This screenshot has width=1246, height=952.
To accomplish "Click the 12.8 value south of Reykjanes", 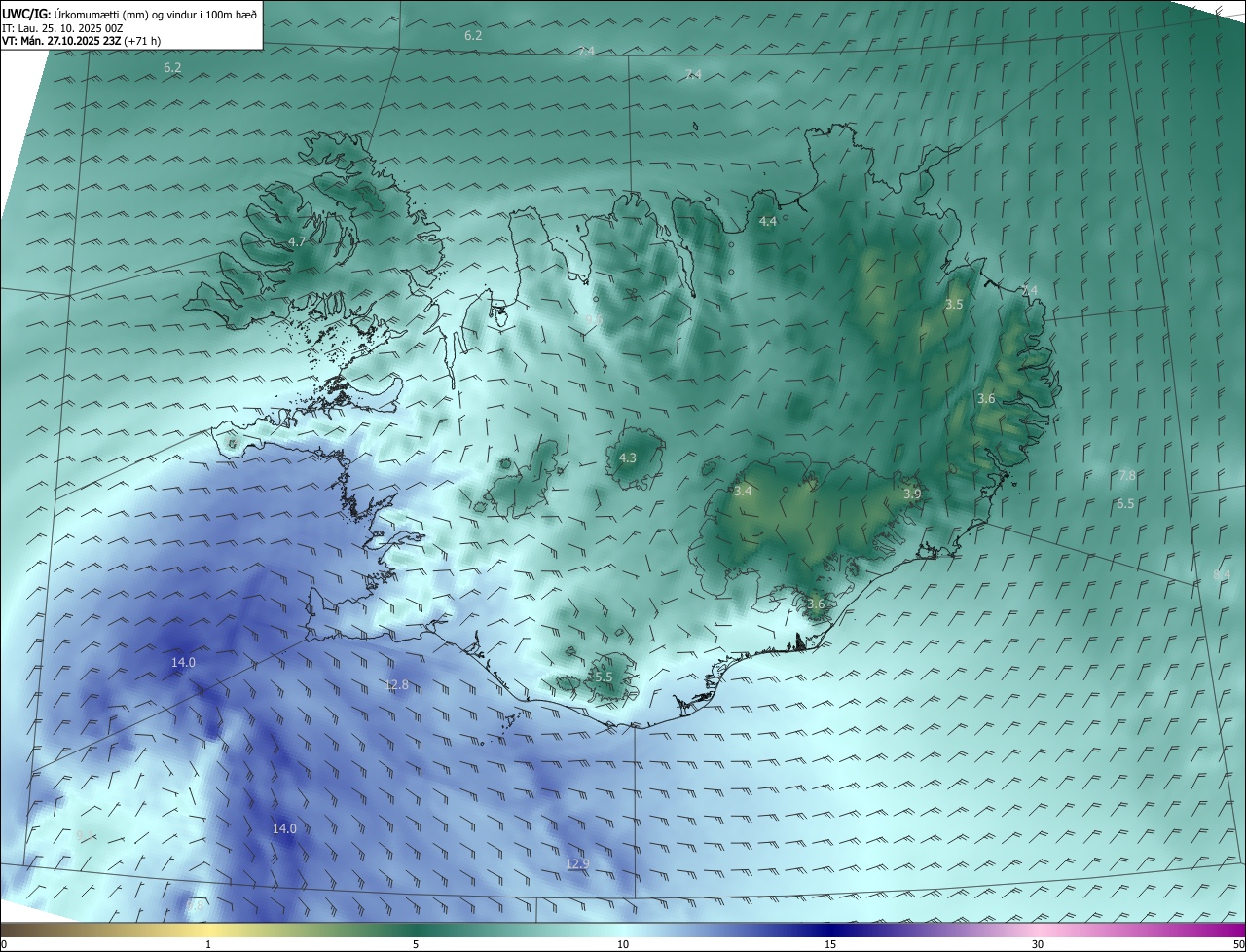I will point(397,685).
